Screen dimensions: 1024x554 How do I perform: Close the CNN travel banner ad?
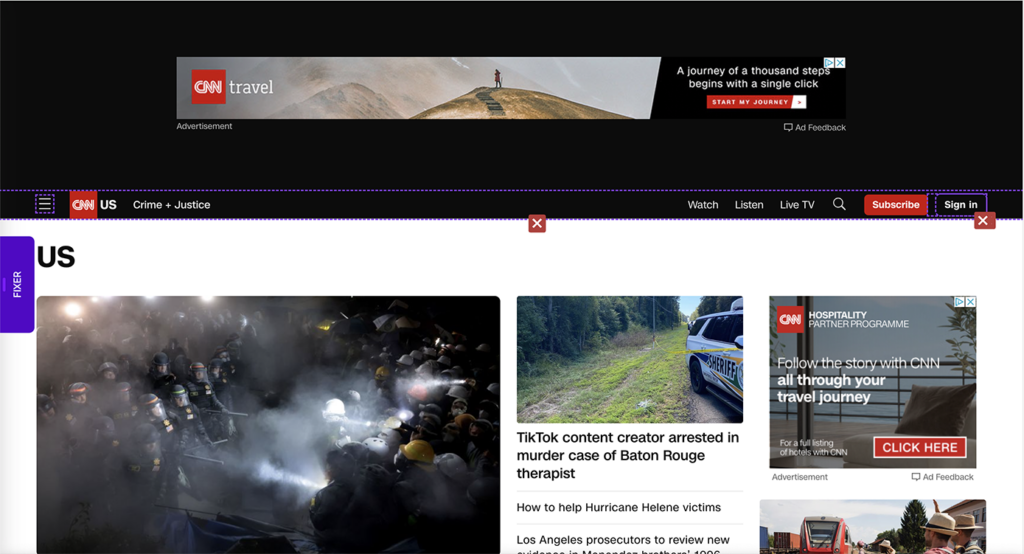[x=841, y=63]
